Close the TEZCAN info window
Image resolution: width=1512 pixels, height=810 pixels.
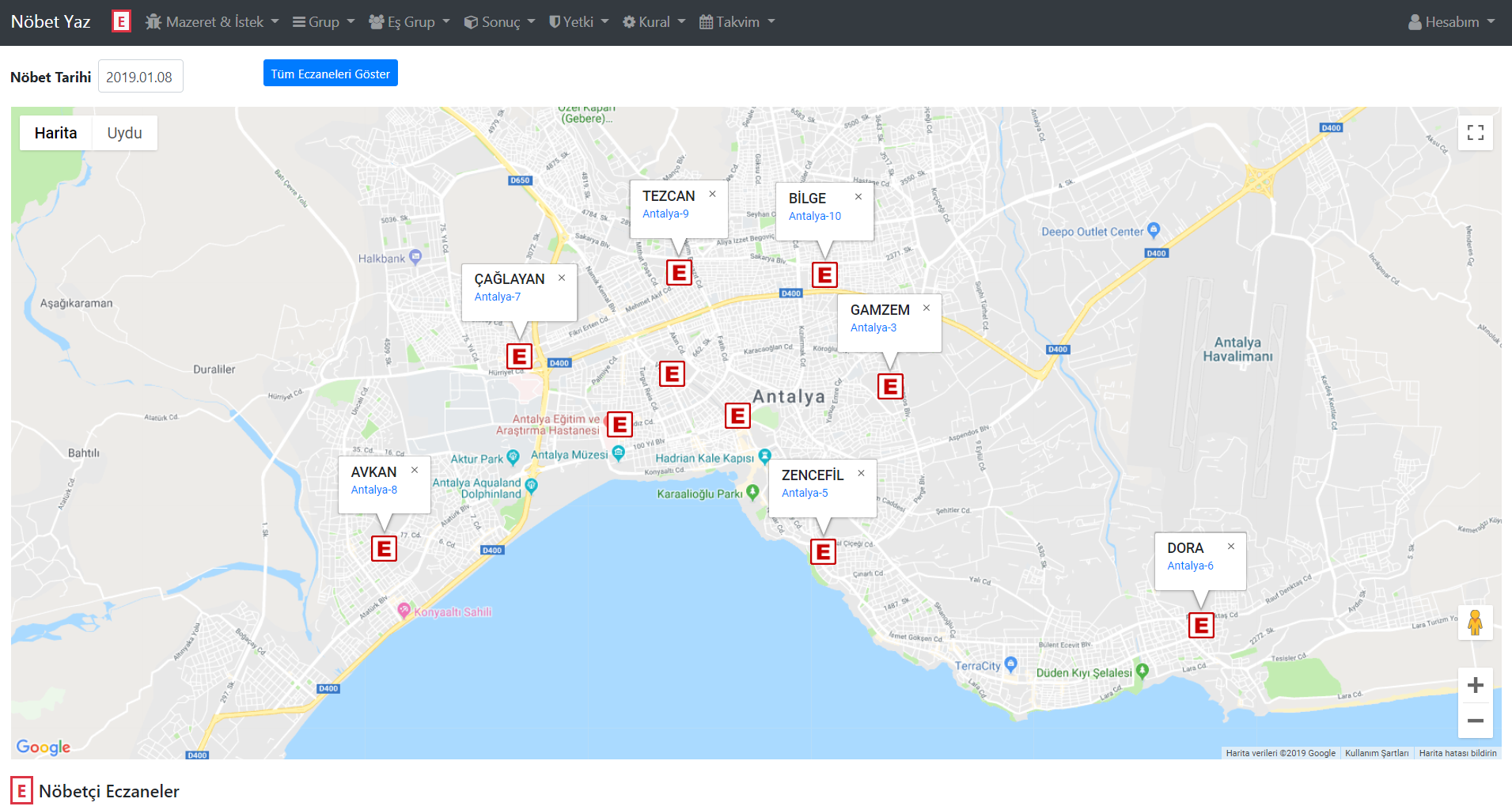[712, 194]
